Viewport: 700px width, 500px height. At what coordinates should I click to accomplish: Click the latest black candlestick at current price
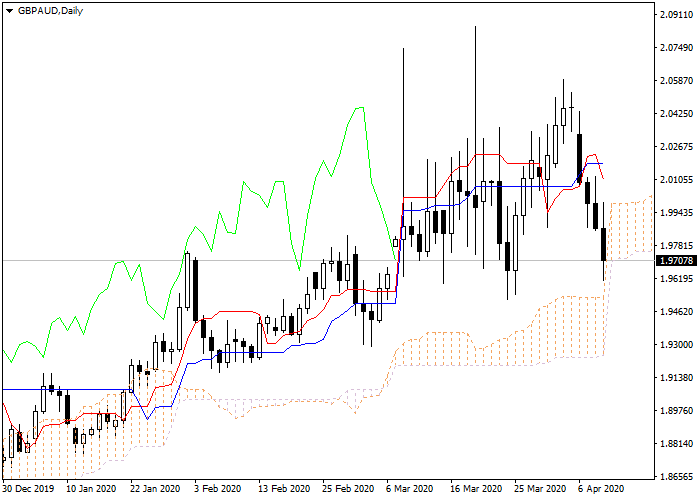tap(604, 244)
